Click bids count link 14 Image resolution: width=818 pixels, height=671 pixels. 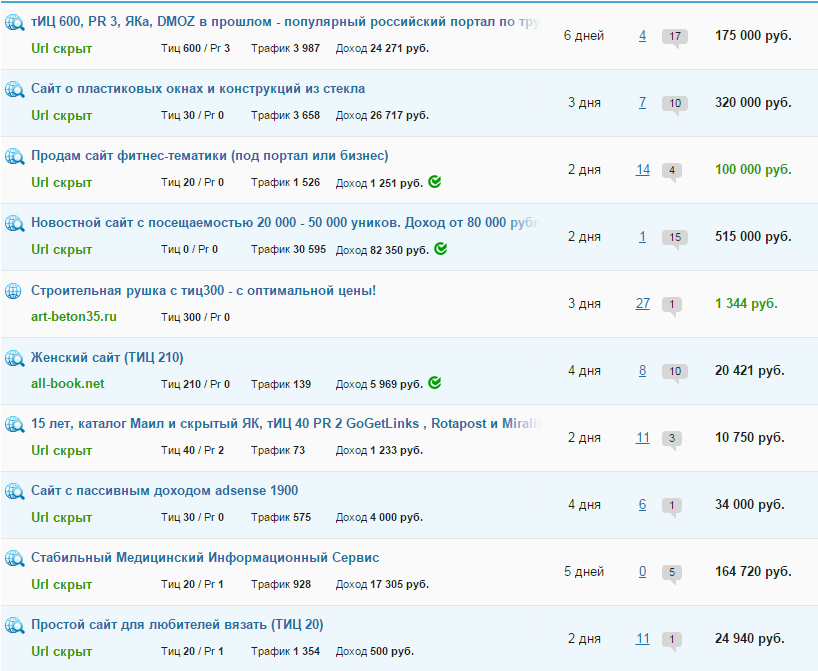click(642, 170)
